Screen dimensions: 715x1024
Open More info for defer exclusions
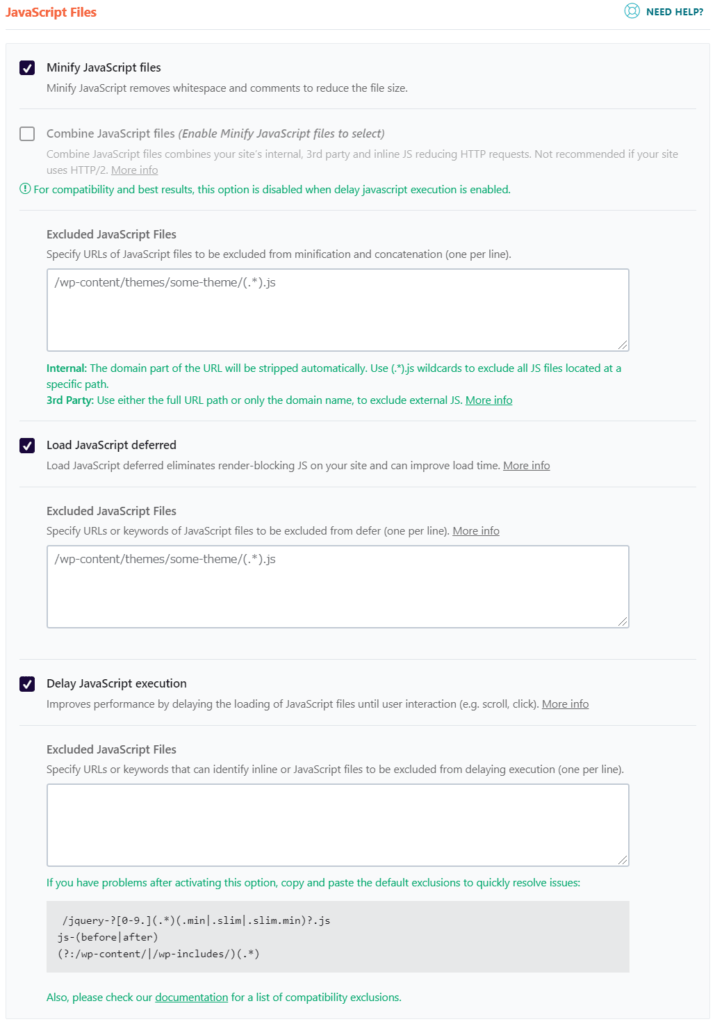click(475, 530)
